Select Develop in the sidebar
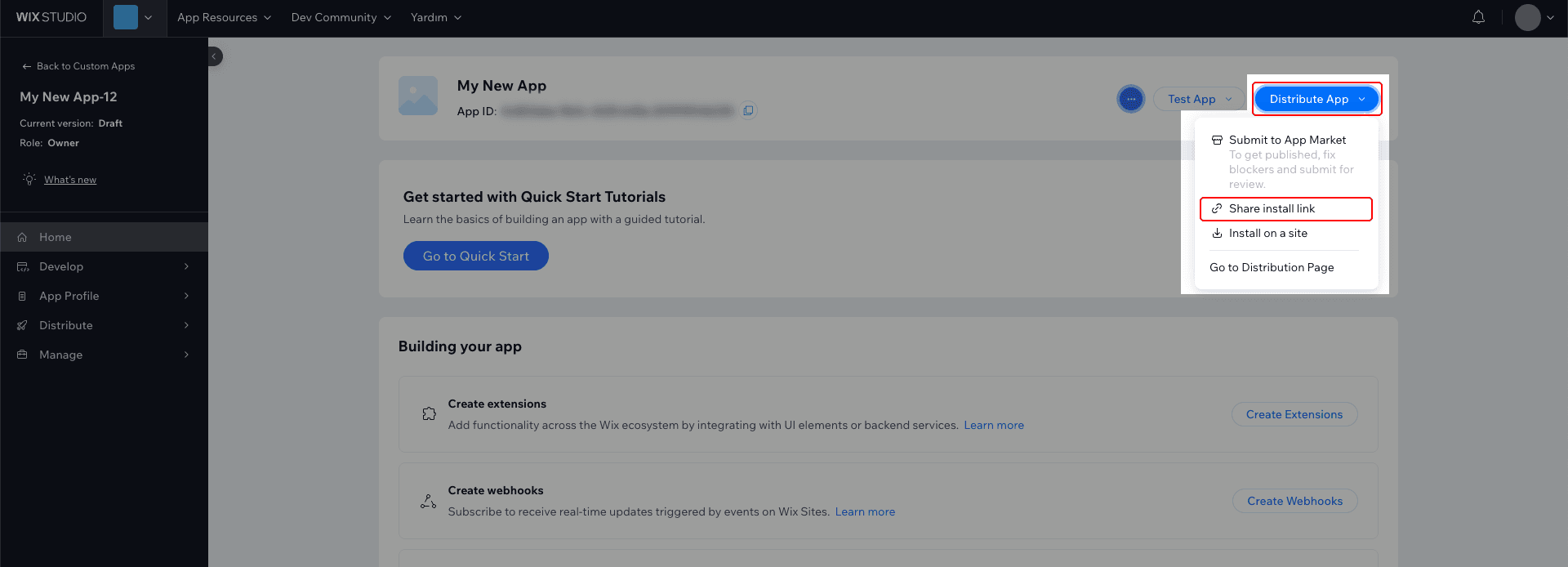Viewport: 1568px width, 567px height. point(104,266)
